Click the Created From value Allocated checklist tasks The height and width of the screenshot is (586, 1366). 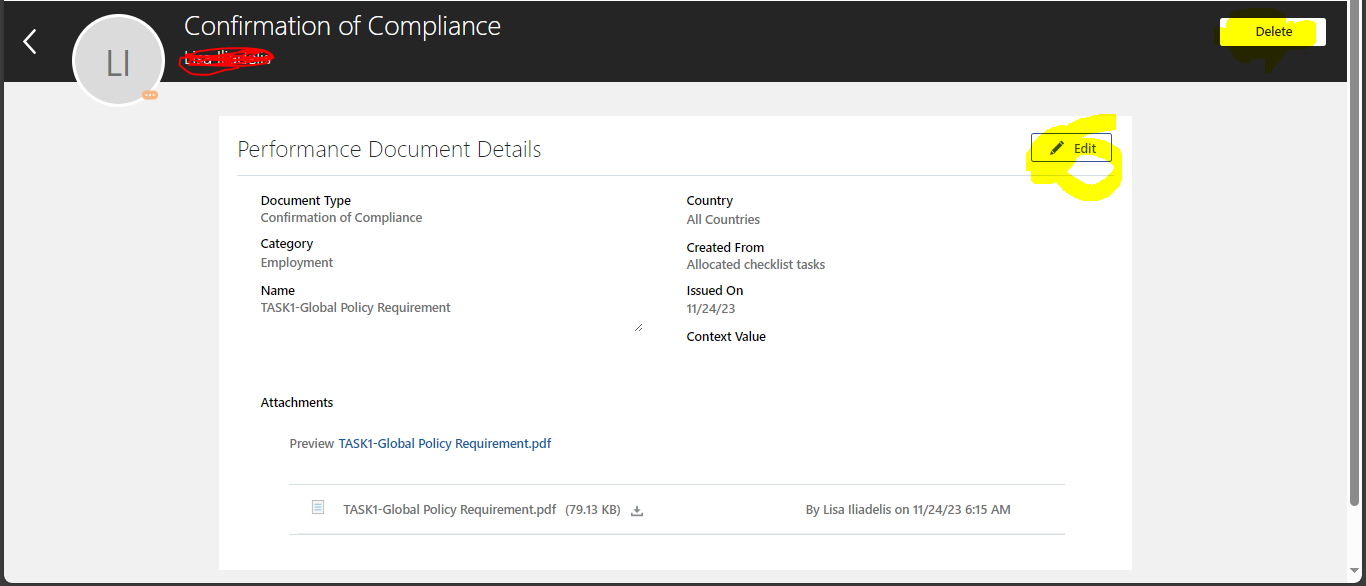[755, 264]
